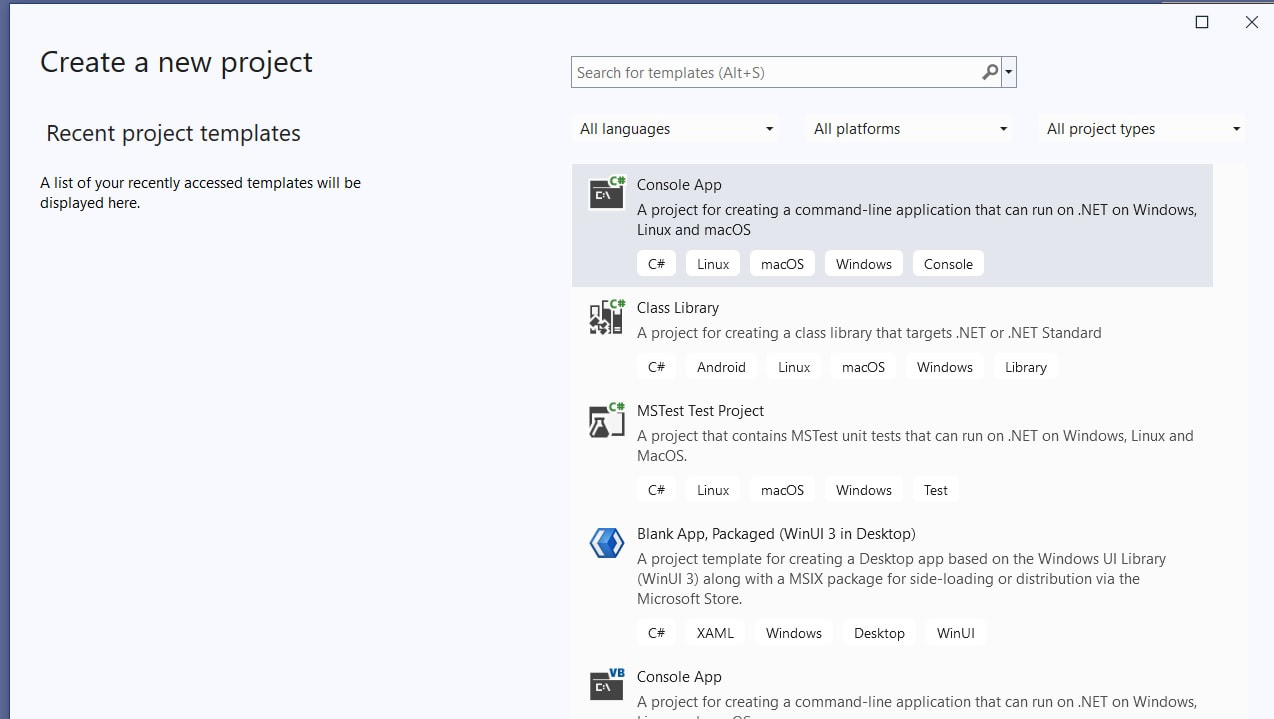Click the C# tag under Blank App
The image size is (1274, 719).
[656, 633]
